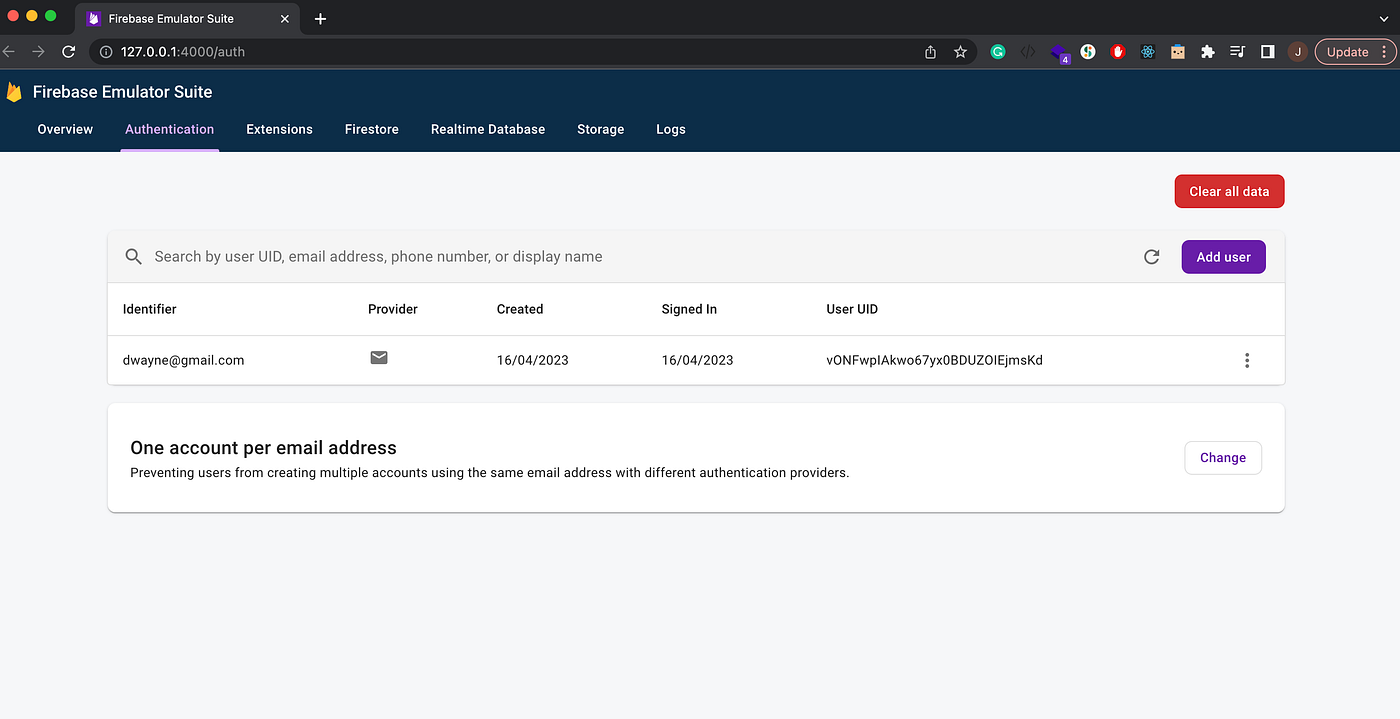Click the share page icon
This screenshot has width=1400, height=719.
tap(930, 52)
